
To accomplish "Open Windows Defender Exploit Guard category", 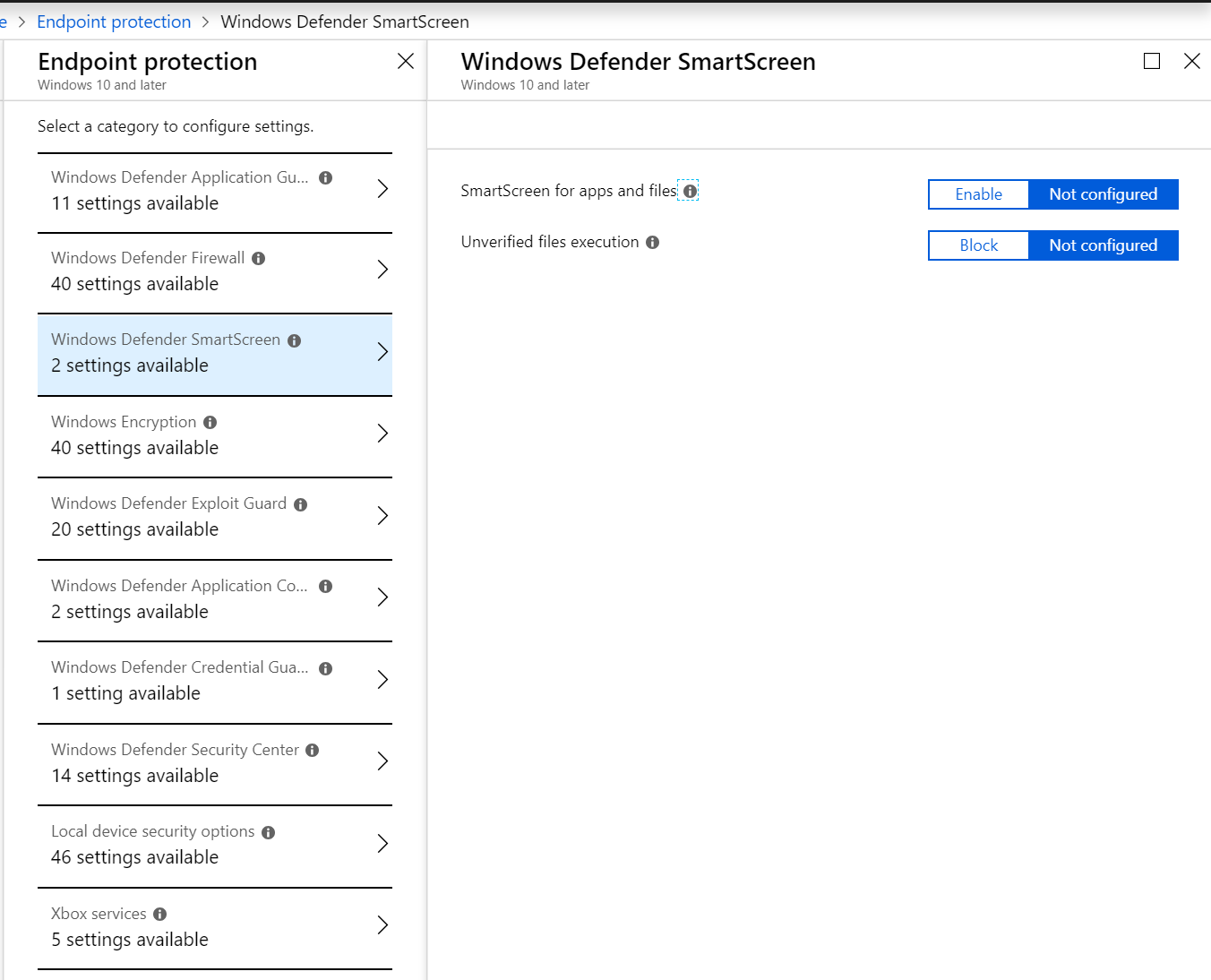I will click(215, 517).
